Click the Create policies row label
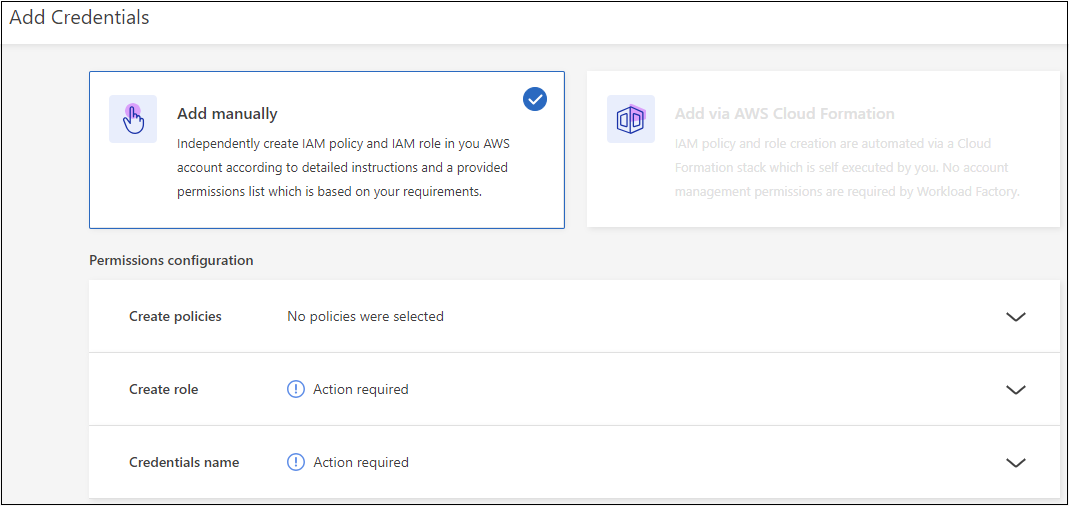Image resolution: width=1069 pixels, height=506 pixels. (175, 316)
